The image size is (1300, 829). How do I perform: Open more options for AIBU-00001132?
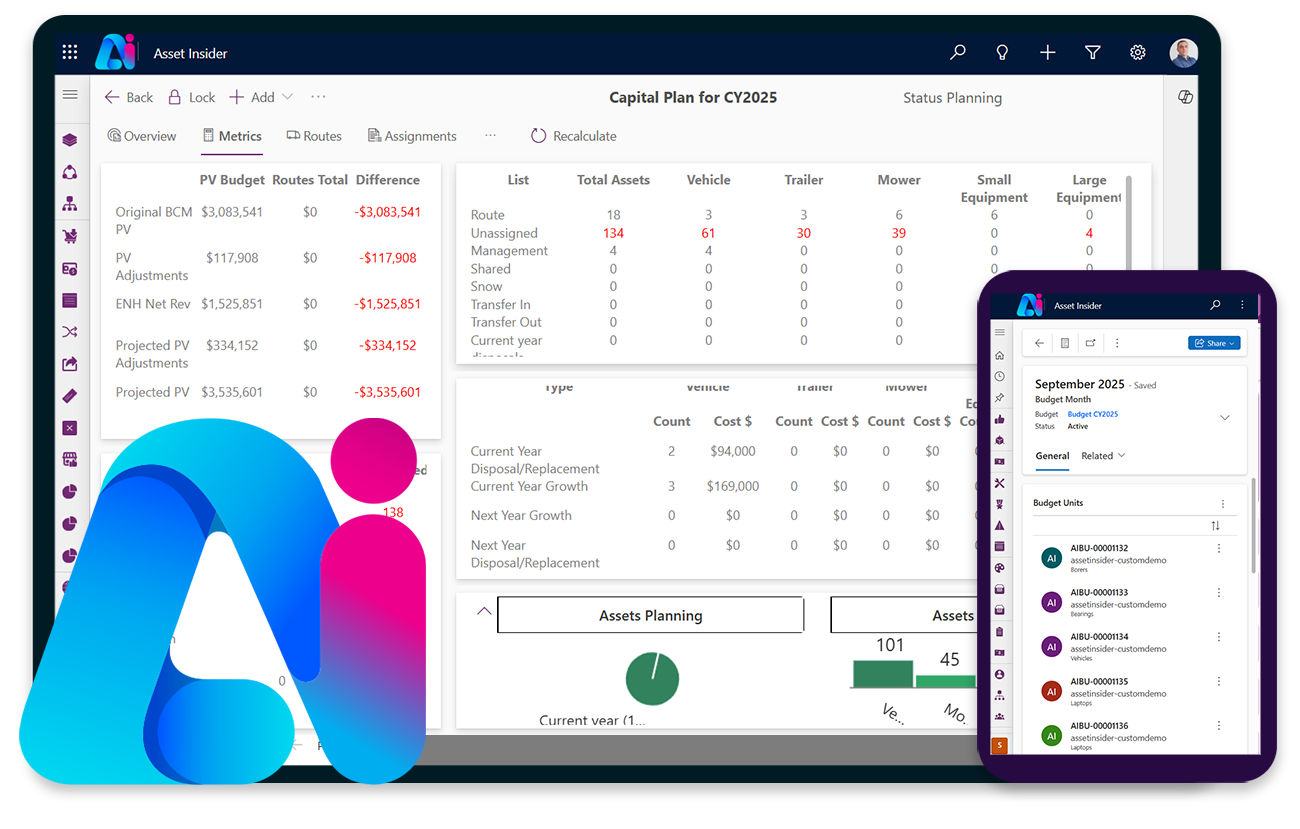coord(1218,549)
